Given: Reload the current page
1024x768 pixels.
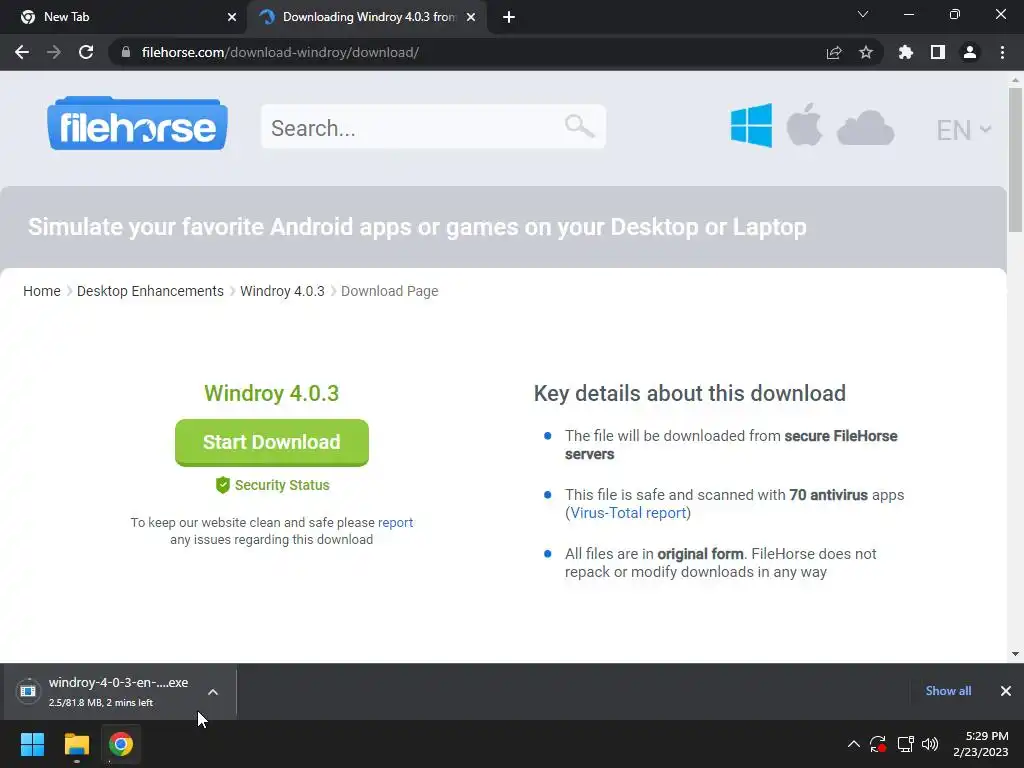Looking at the screenshot, I should (86, 52).
